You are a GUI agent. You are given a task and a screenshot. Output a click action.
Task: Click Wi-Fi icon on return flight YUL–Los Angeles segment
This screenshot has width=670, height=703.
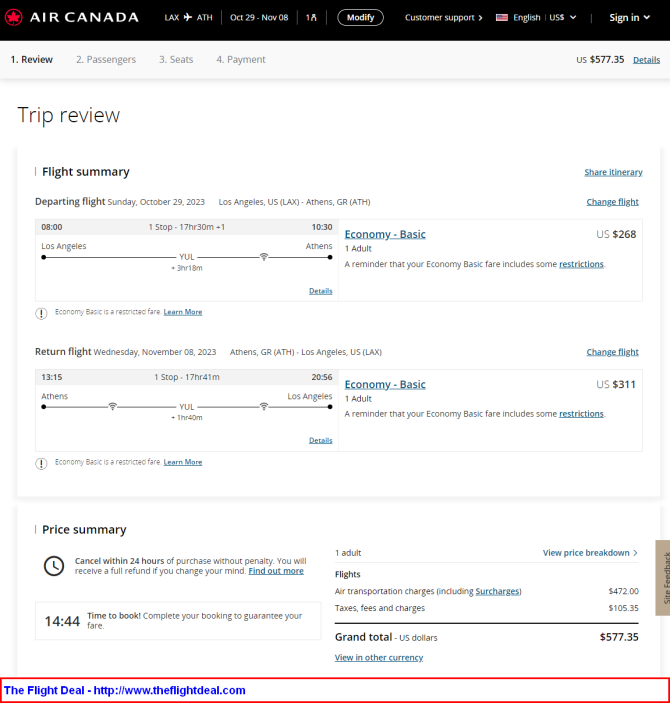pyautogui.click(x=264, y=406)
